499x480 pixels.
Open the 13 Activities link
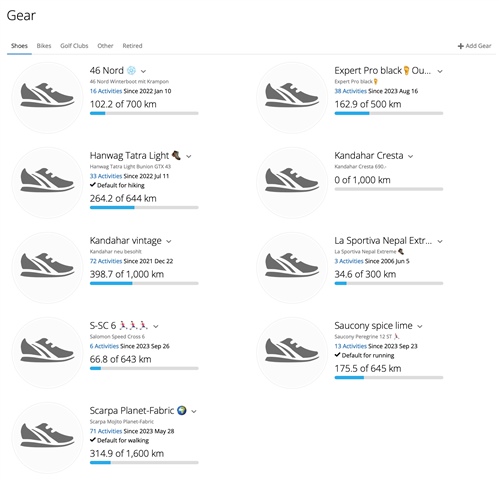coord(350,346)
